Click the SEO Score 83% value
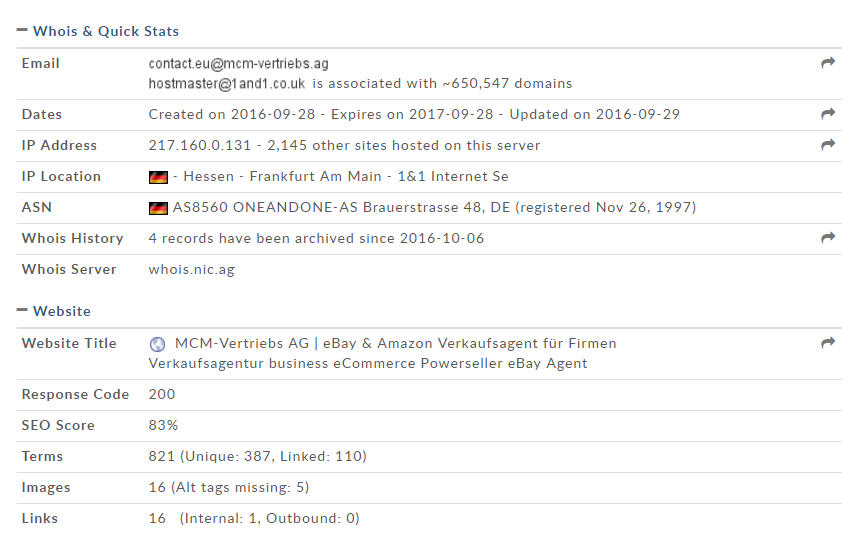The image size is (866, 539). (x=163, y=425)
